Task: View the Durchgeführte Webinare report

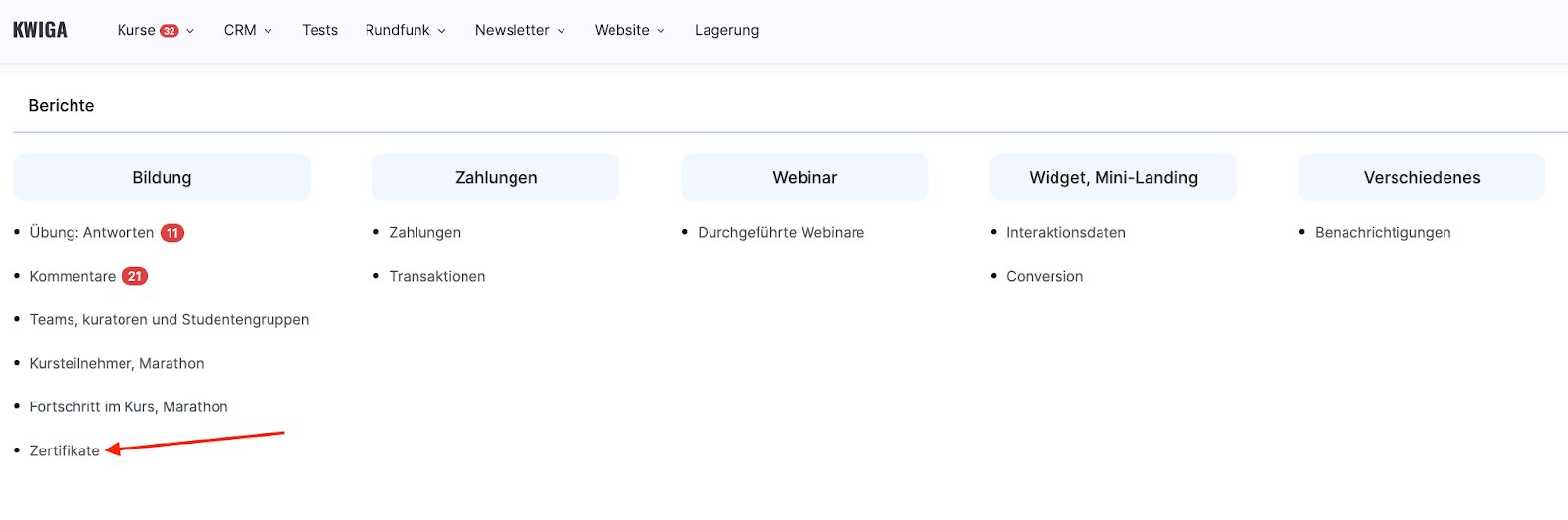Action: pyautogui.click(x=781, y=233)
